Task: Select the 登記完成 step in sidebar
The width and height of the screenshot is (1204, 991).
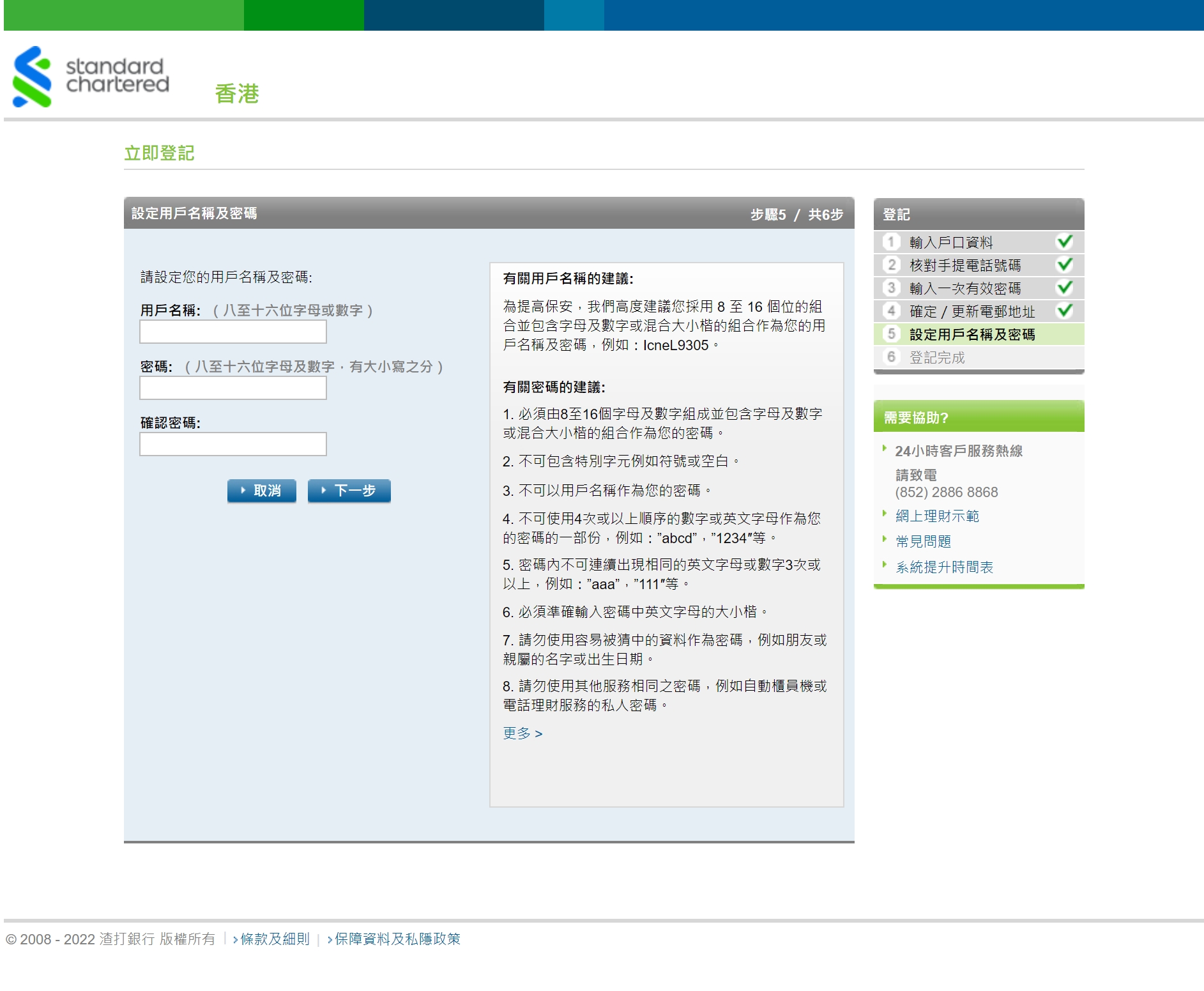Action: 937,357
